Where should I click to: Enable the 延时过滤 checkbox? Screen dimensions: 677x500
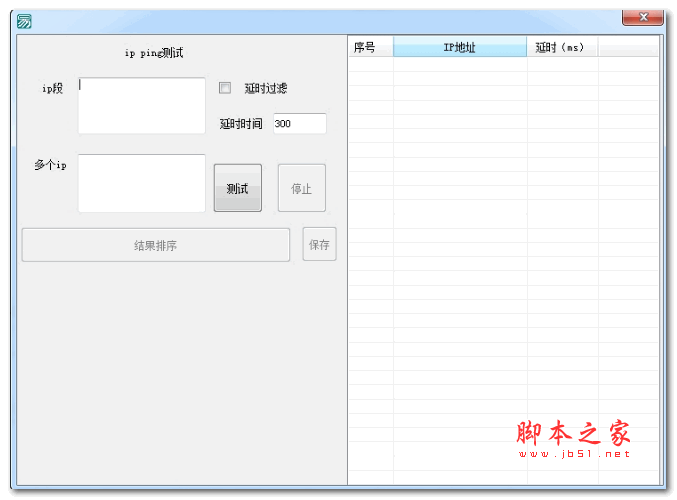pos(225,88)
